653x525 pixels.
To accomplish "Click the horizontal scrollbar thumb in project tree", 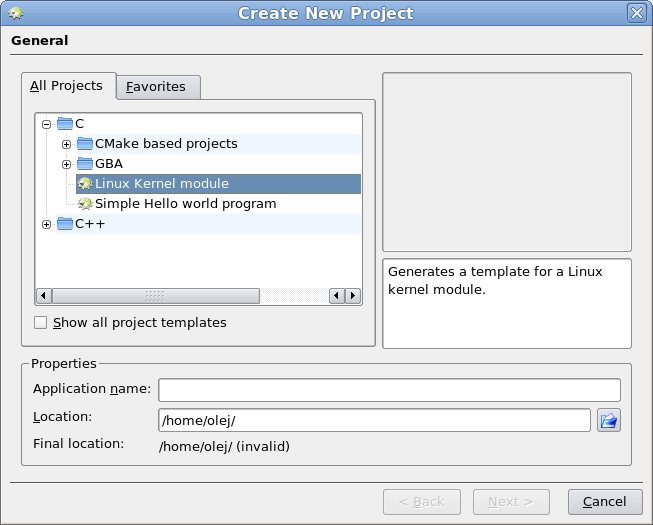I will 156,296.
